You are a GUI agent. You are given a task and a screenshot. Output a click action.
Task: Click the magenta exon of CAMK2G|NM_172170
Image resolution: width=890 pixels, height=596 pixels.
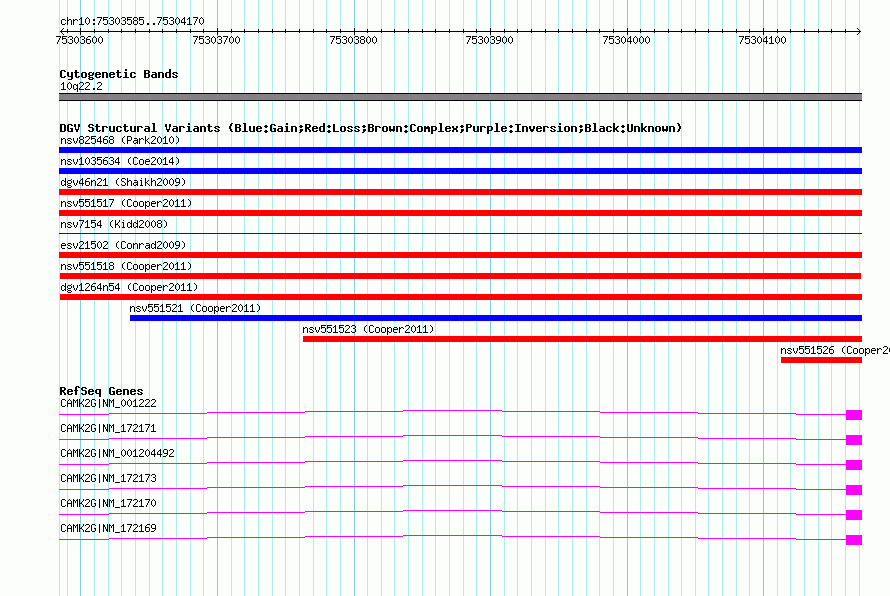pos(854,515)
